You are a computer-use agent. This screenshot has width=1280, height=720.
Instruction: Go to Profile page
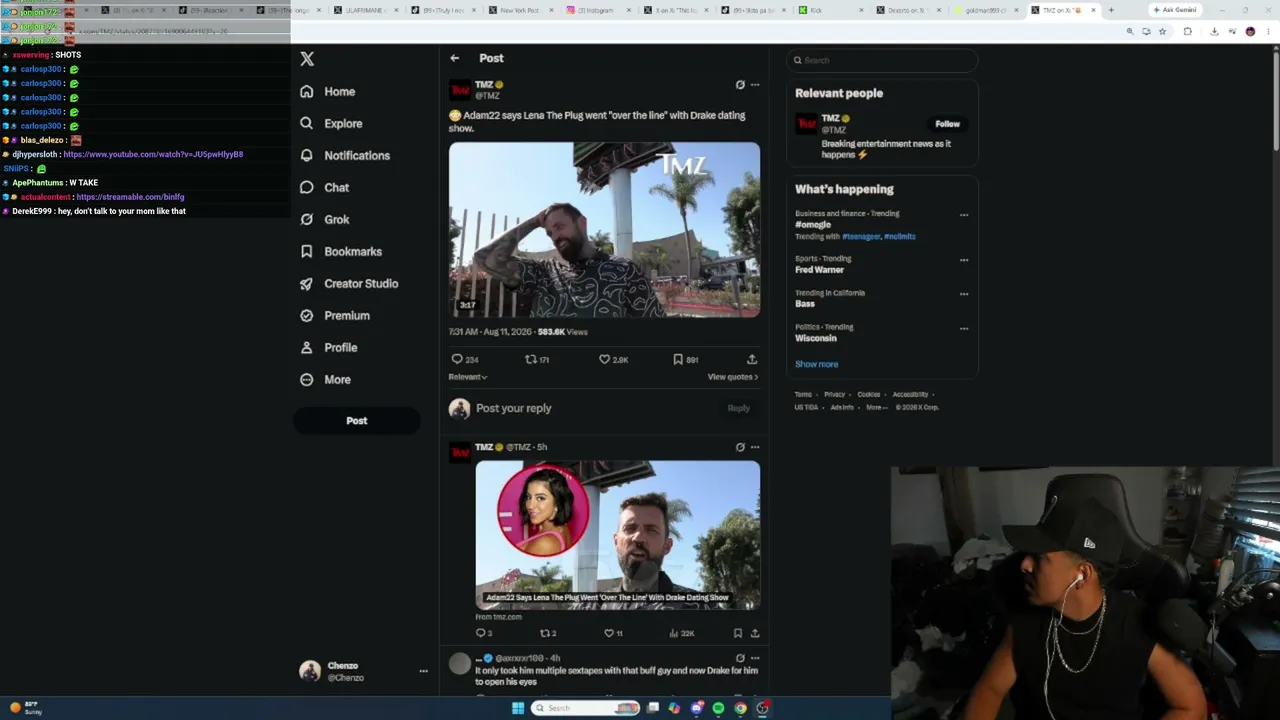pyautogui.click(x=328, y=347)
